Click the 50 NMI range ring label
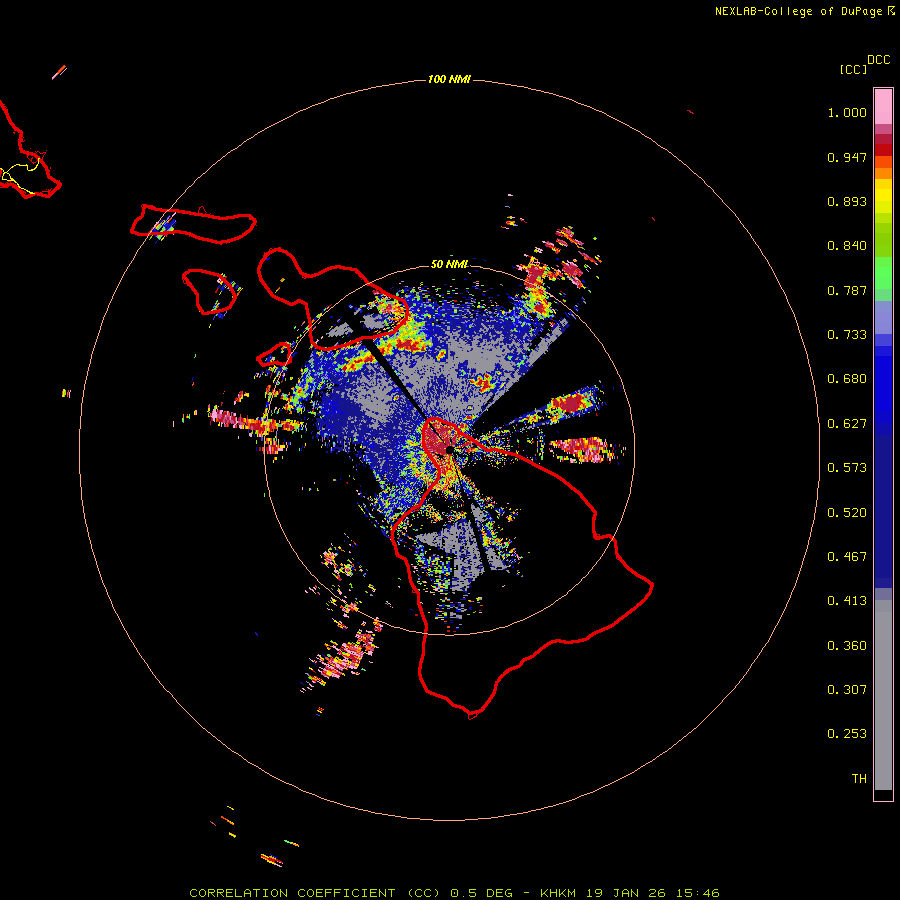Viewport: 900px width, 900px height. (449, 264)
